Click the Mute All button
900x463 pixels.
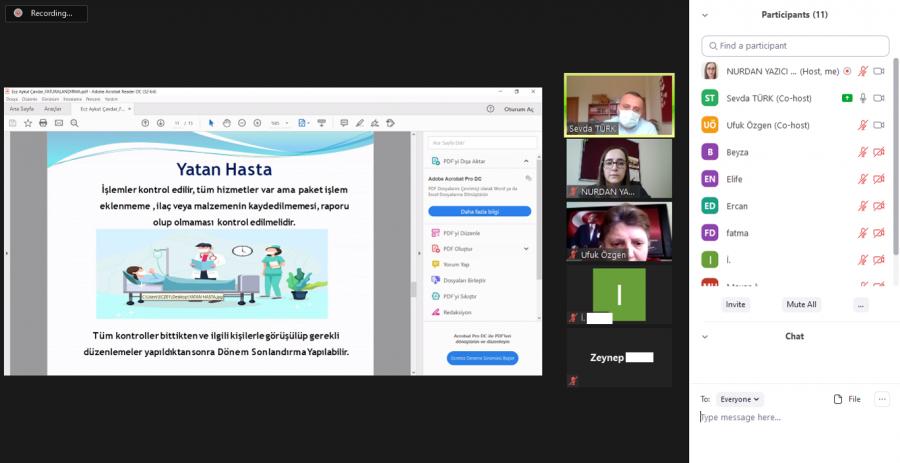click(801, 304)
